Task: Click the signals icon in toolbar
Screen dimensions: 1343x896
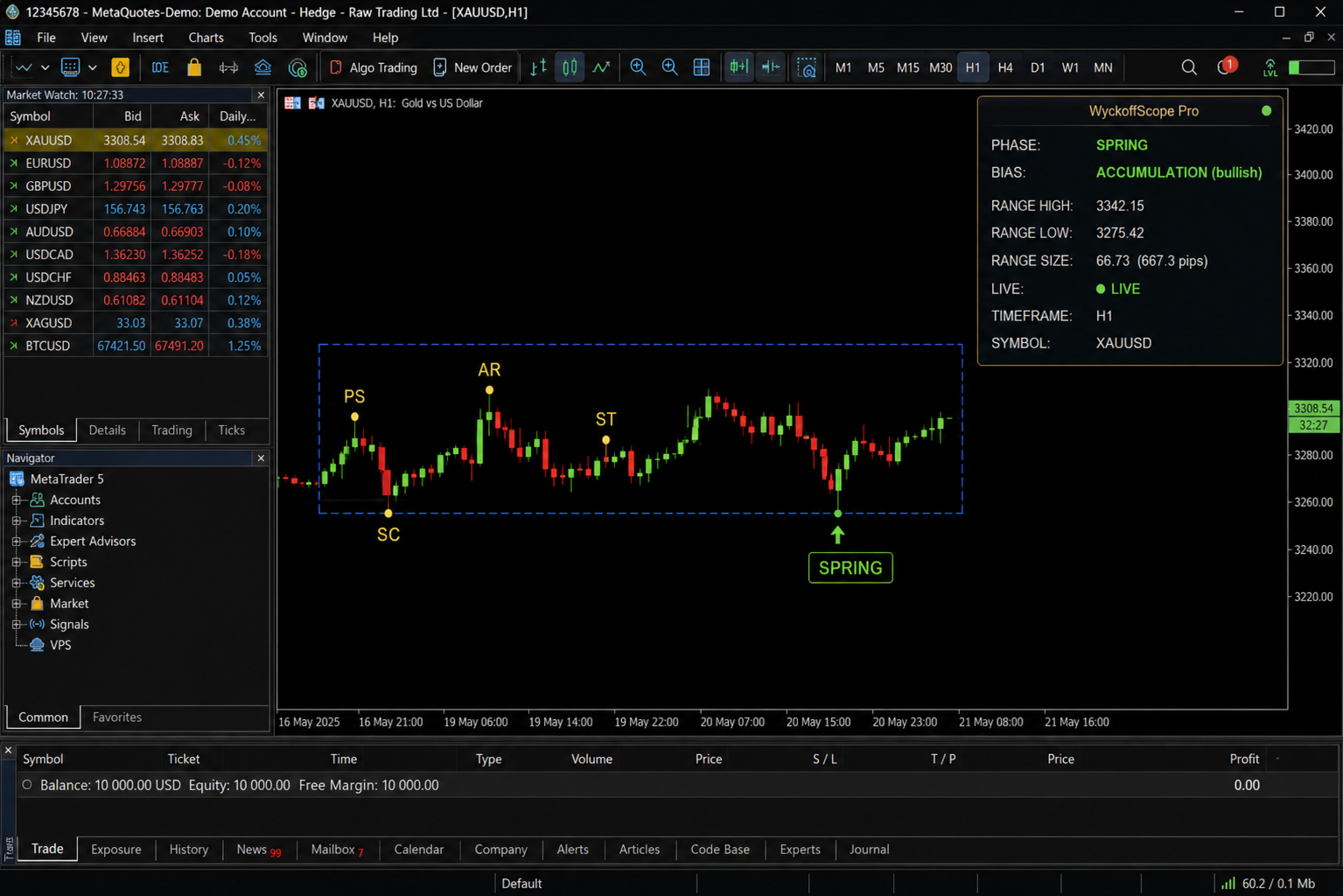Action: 228,67
